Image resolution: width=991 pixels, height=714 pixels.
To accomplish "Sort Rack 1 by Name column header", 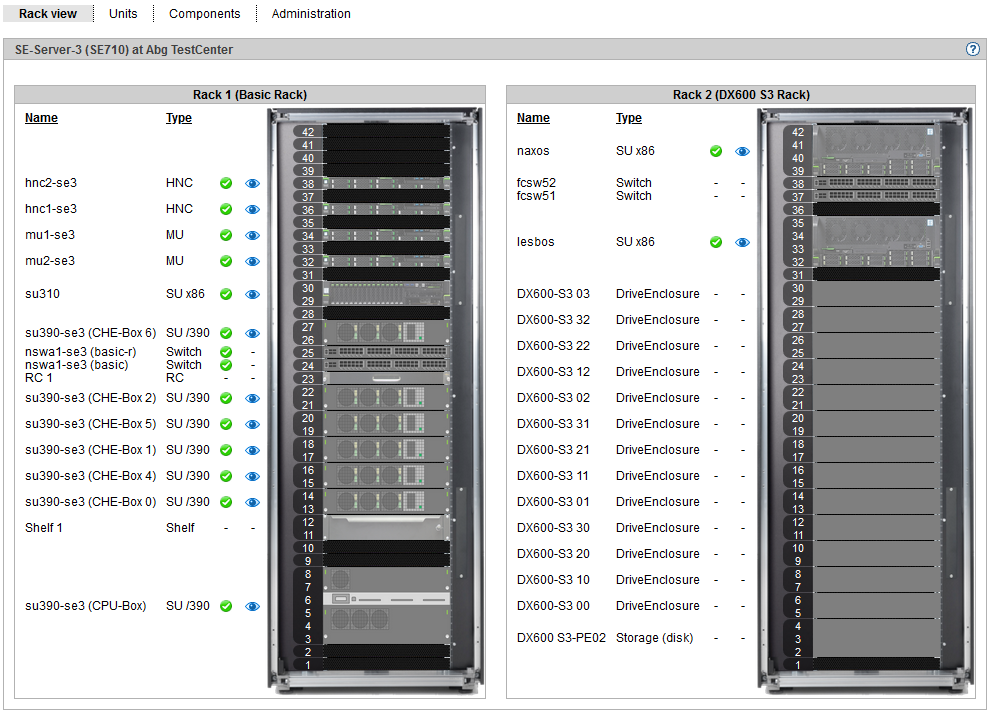I will 41,118.
